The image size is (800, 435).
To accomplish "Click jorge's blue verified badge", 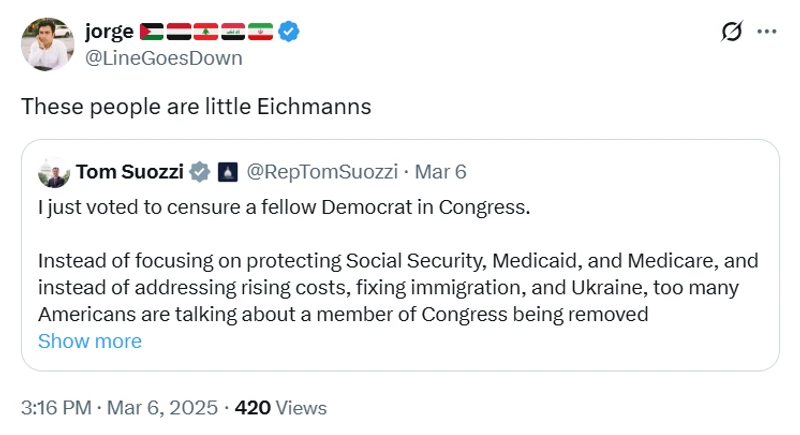I will tap(289, 32).
